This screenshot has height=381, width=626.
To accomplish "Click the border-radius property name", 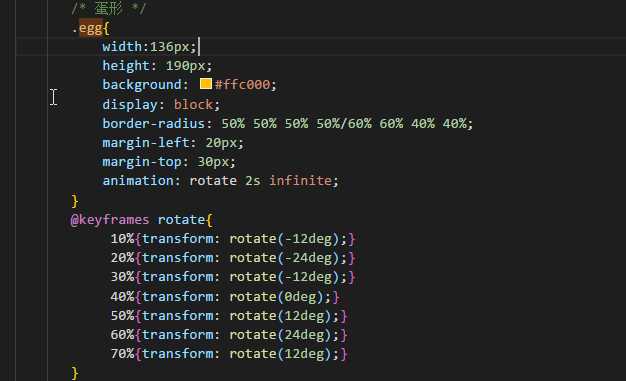I will [153, 123].
